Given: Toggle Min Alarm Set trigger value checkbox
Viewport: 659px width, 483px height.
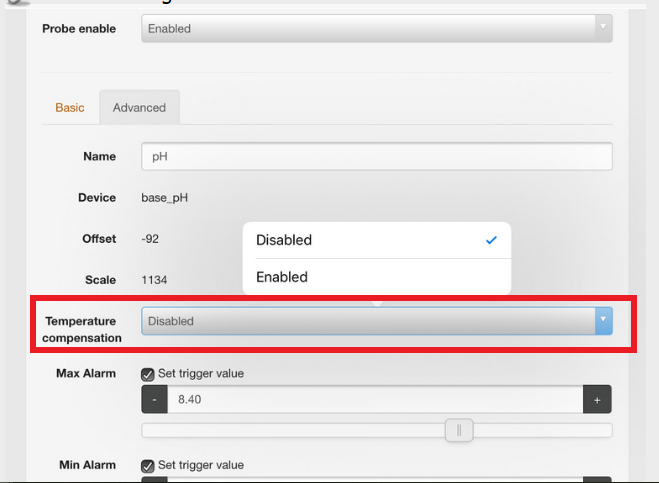Looking at the screenshot, I should (148, 465).
